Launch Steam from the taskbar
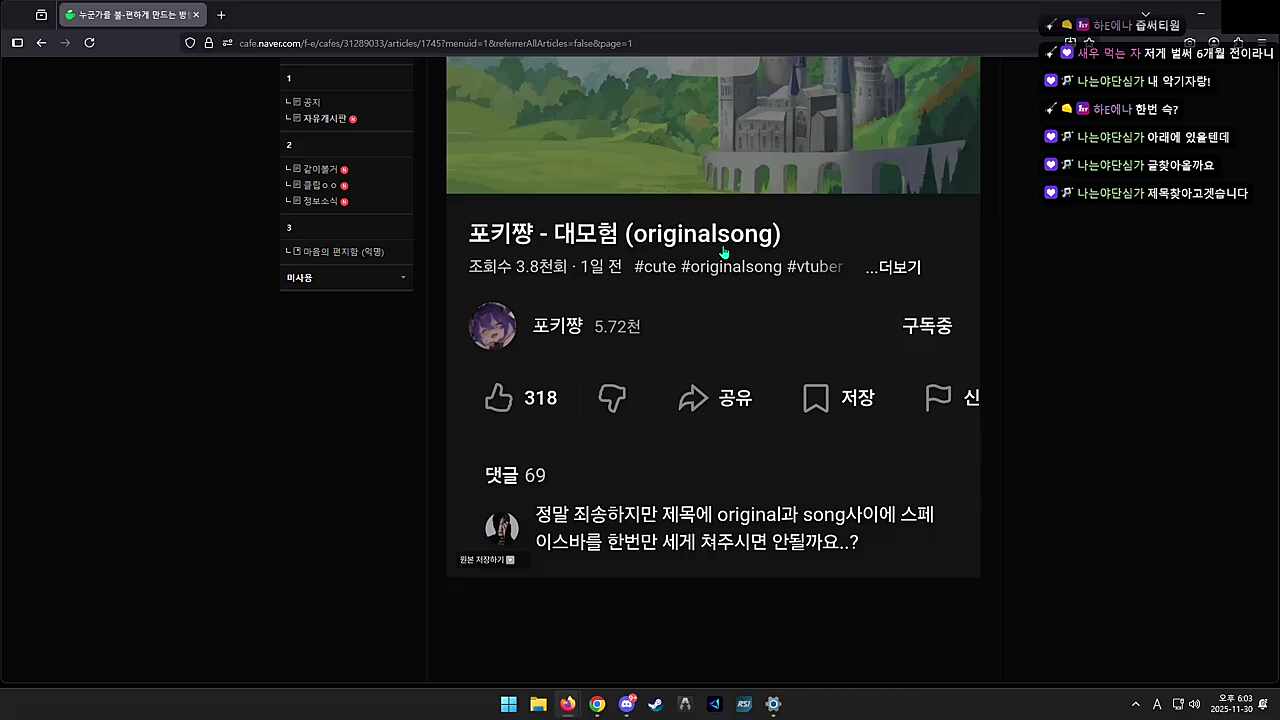 655,704
